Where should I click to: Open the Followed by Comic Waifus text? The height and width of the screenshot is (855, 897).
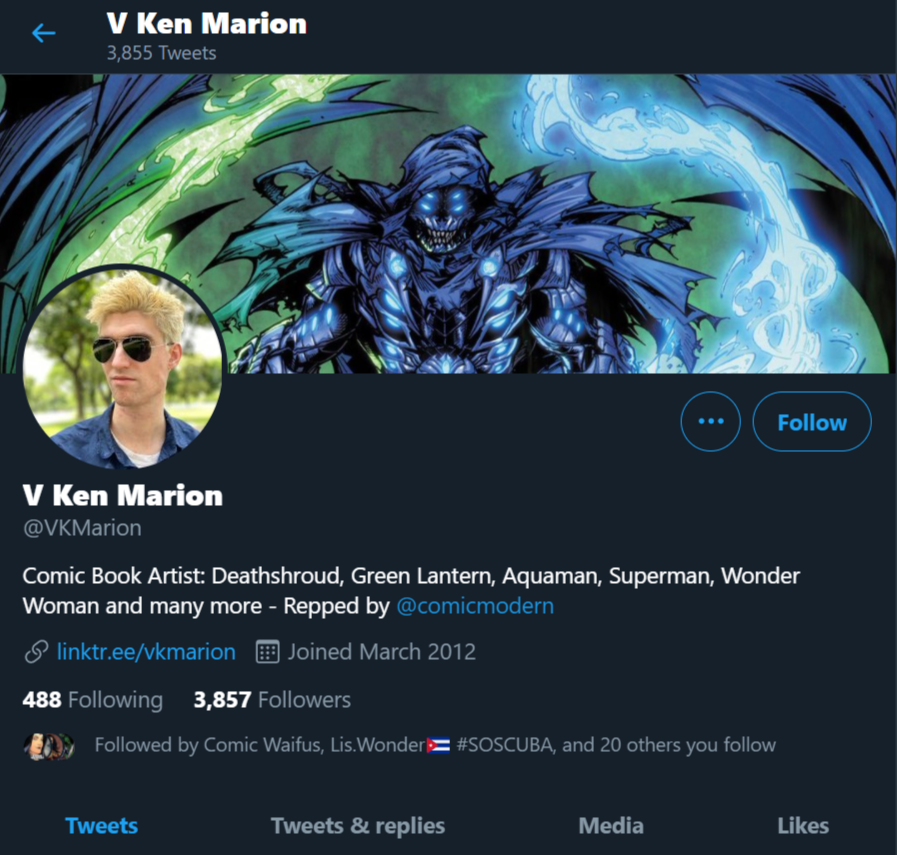435,745
